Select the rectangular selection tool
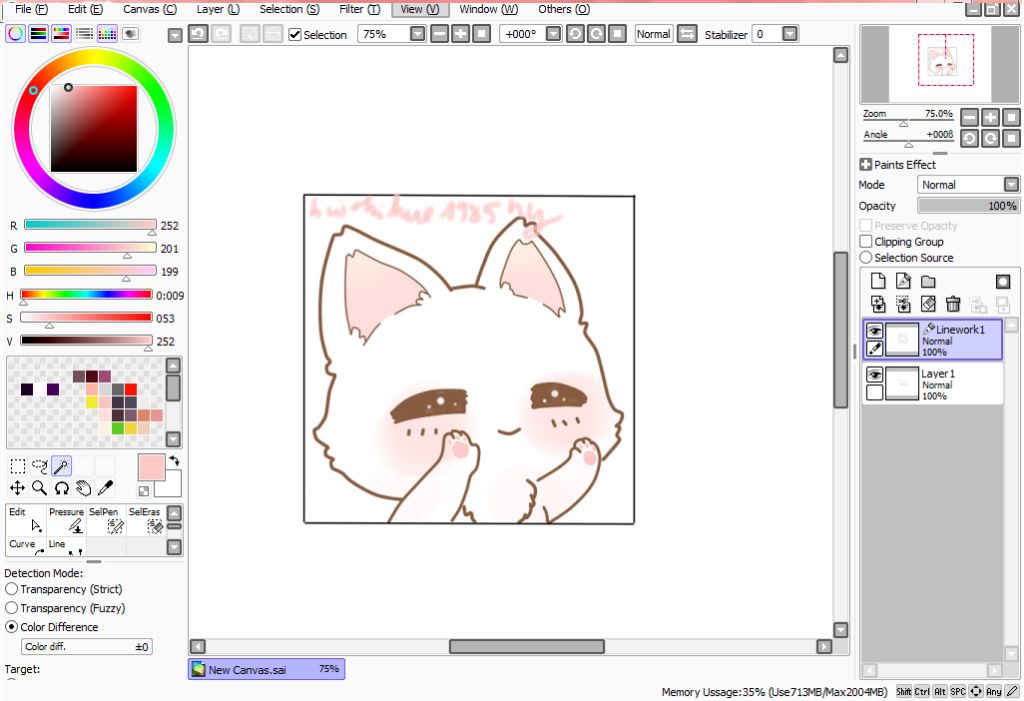The width and height of the screenshot is (1024, 701). coord(18,466)
